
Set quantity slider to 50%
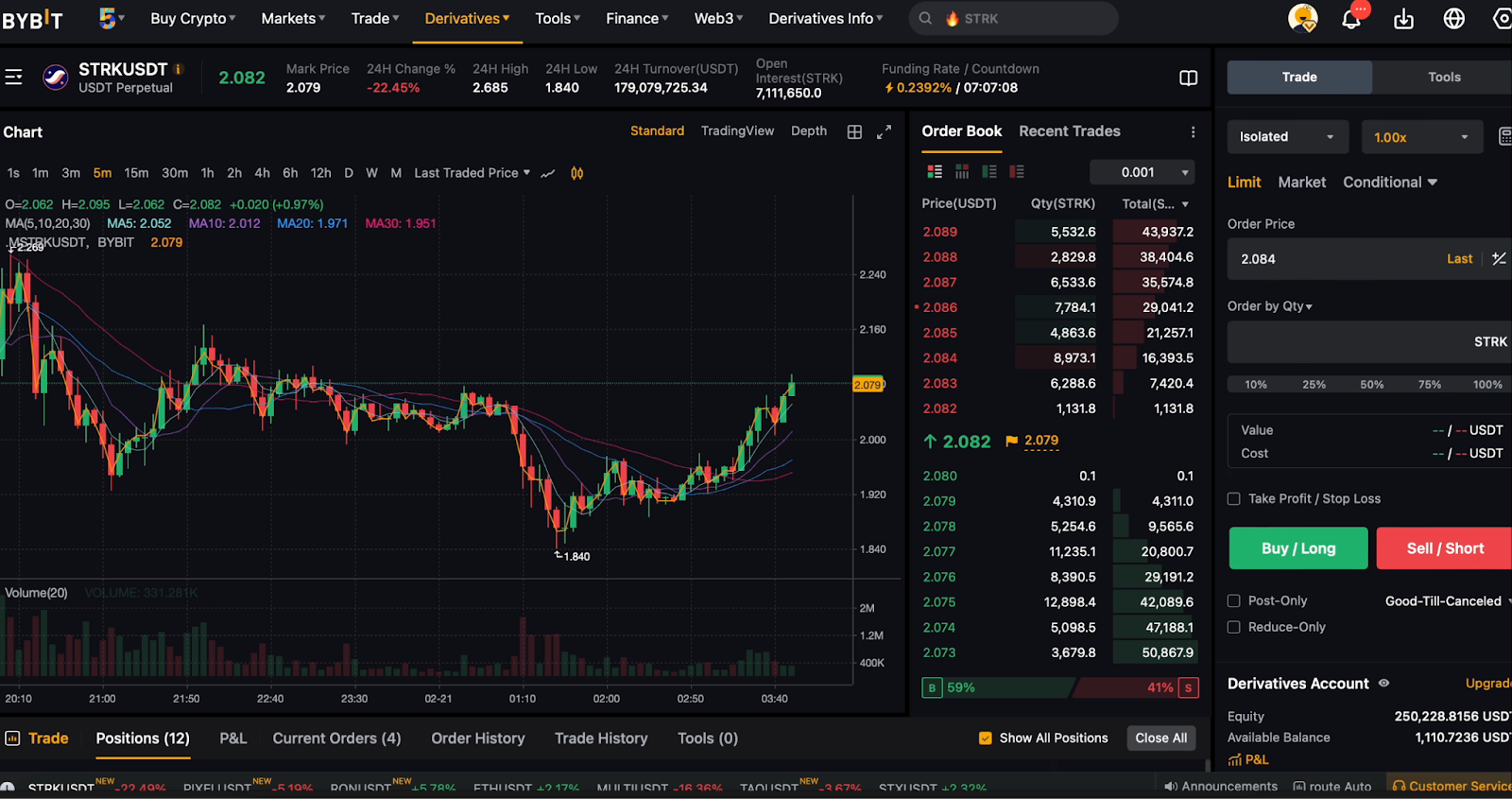(1371, 385)
